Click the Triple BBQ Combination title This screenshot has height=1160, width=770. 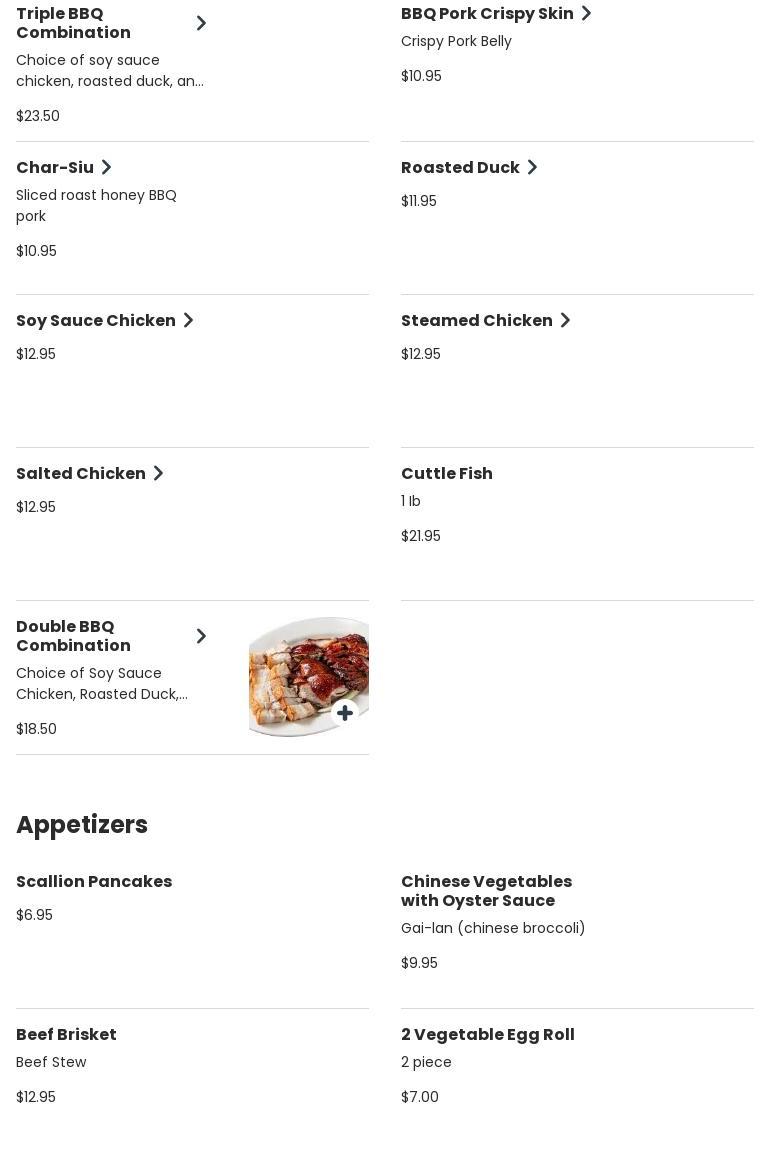coord(73,23)
